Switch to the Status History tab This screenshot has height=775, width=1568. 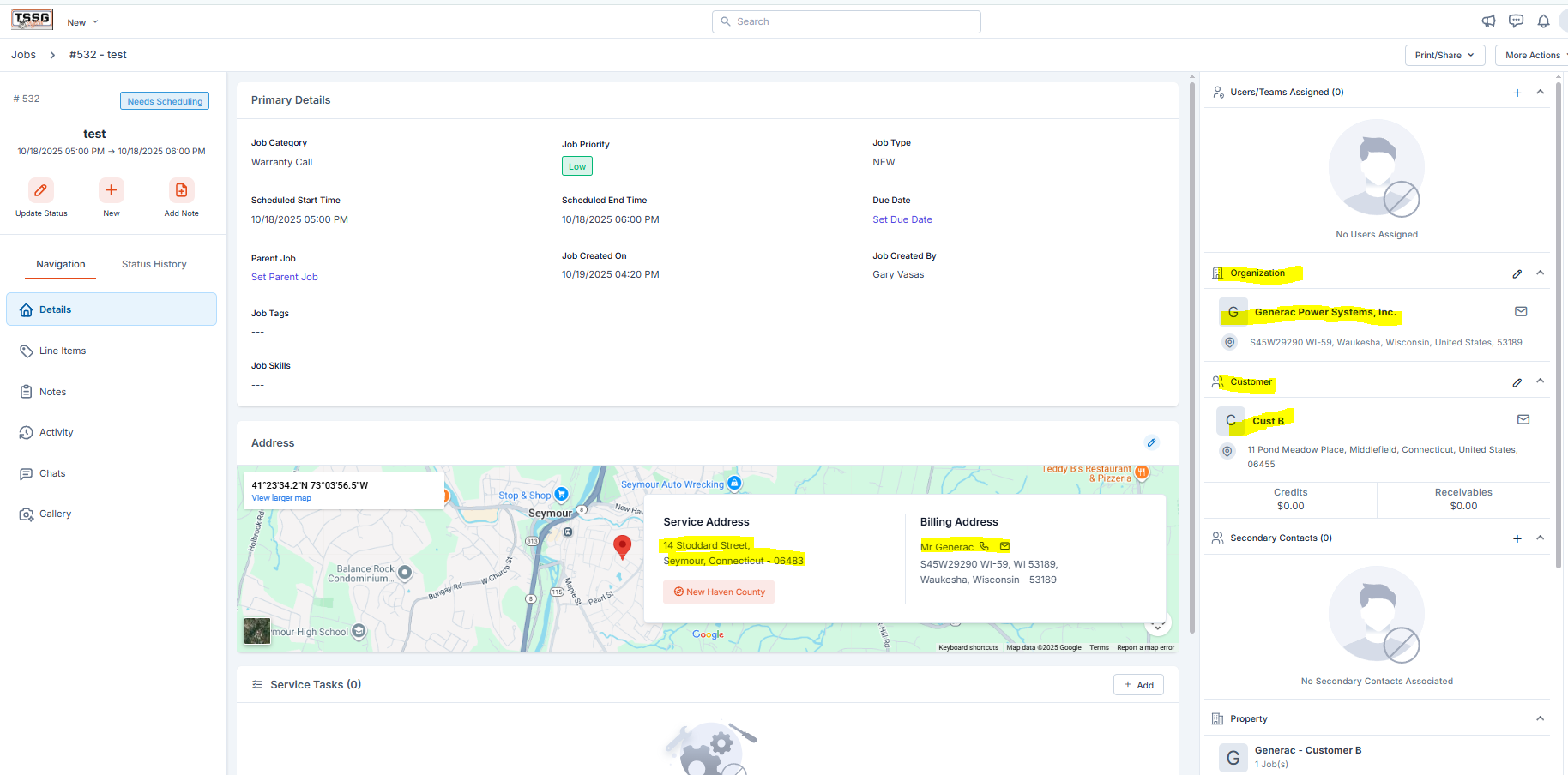point(154,264)
